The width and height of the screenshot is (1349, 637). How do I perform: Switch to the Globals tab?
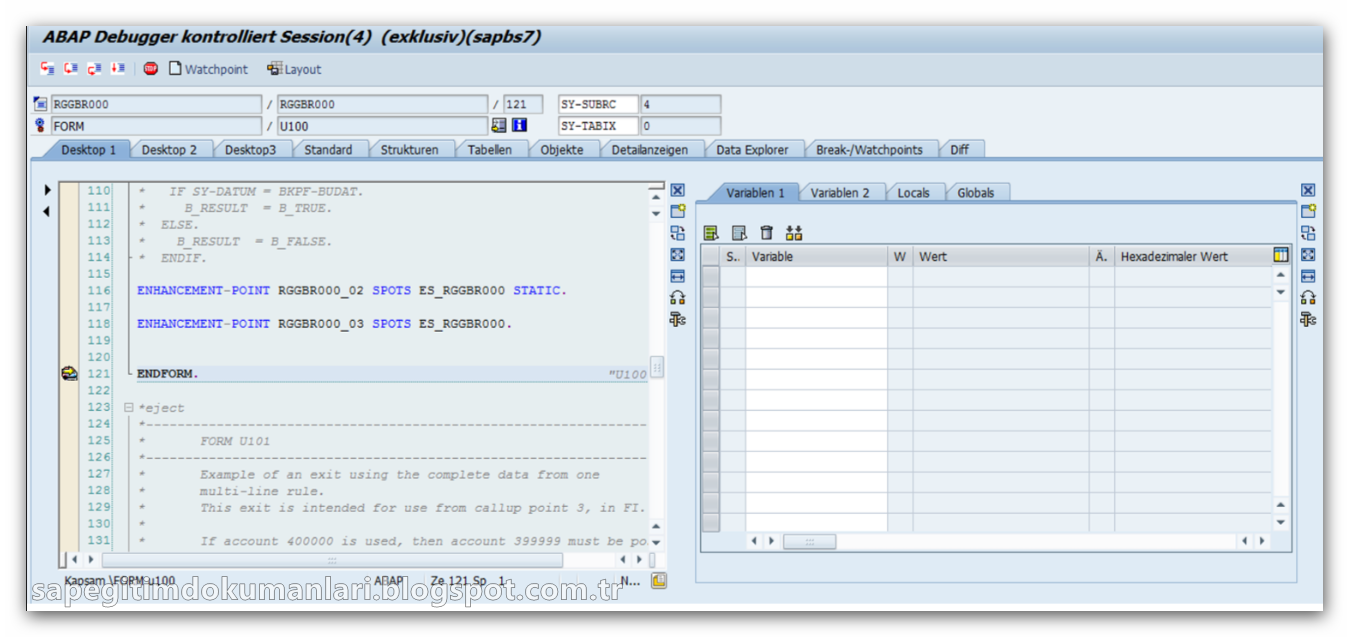click(x=976, y=193)
